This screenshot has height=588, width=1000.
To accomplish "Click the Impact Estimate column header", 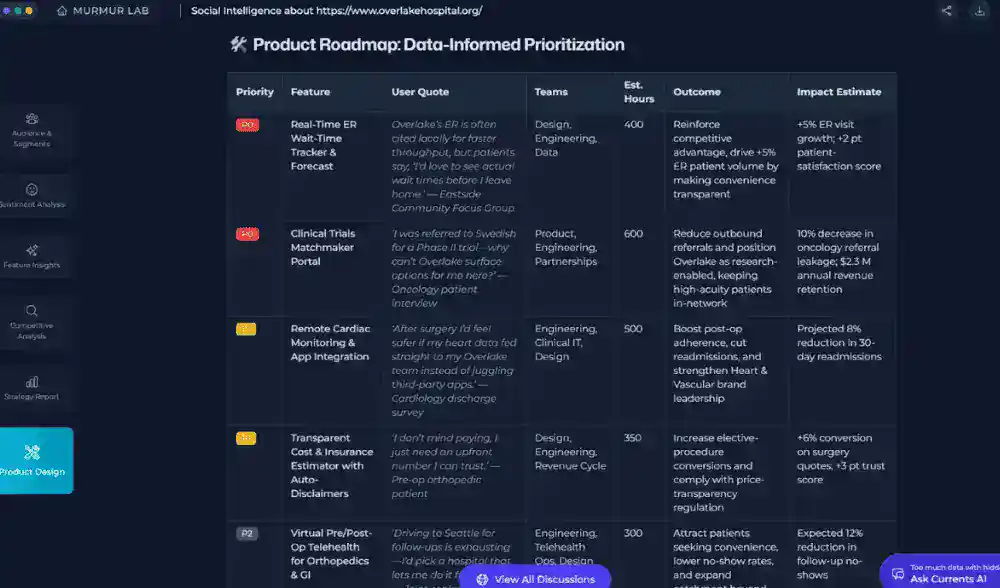I will [x=838, y=92].
